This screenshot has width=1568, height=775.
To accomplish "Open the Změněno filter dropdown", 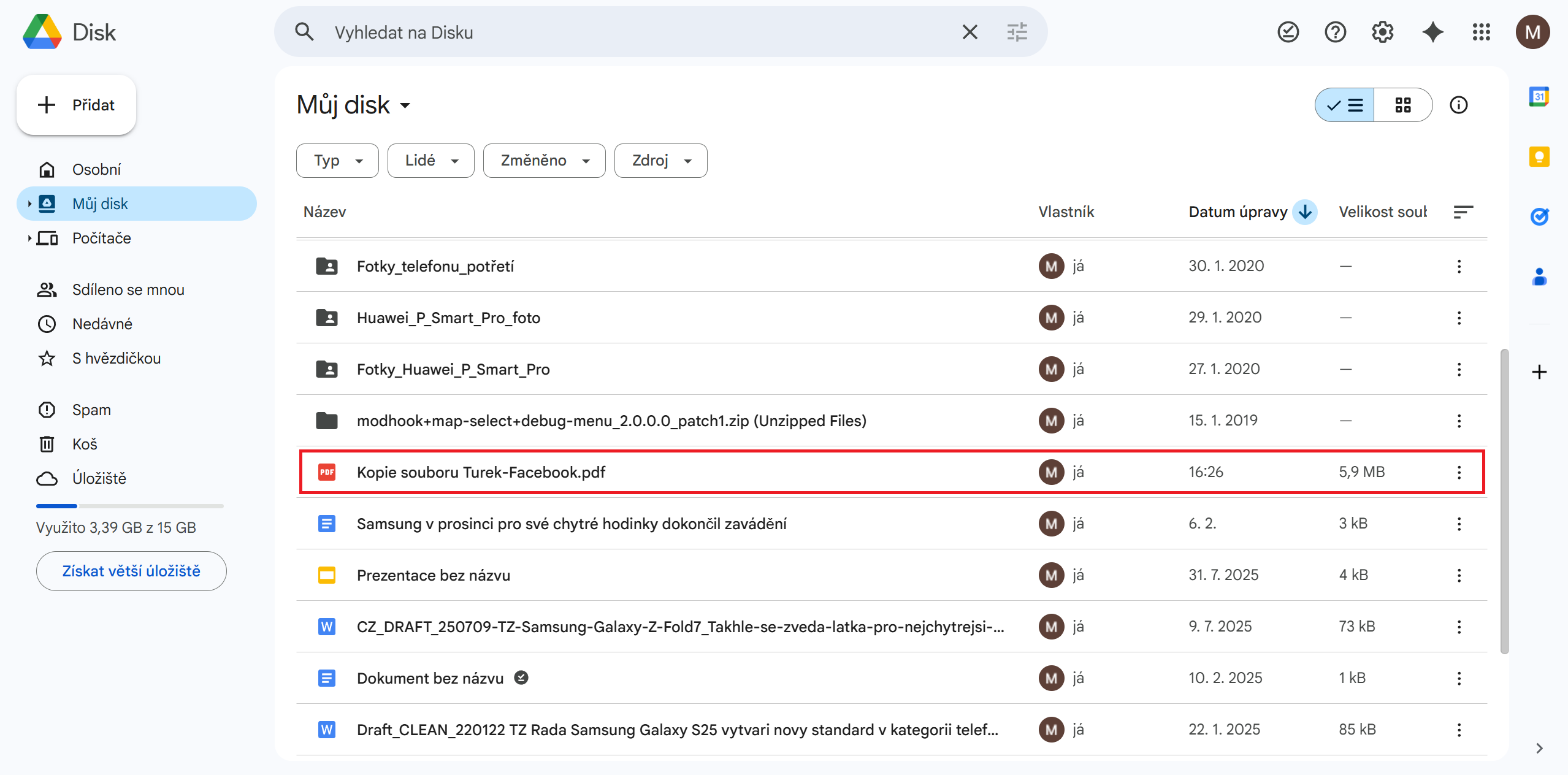I will pyautogui.click(x=544, y=161).
